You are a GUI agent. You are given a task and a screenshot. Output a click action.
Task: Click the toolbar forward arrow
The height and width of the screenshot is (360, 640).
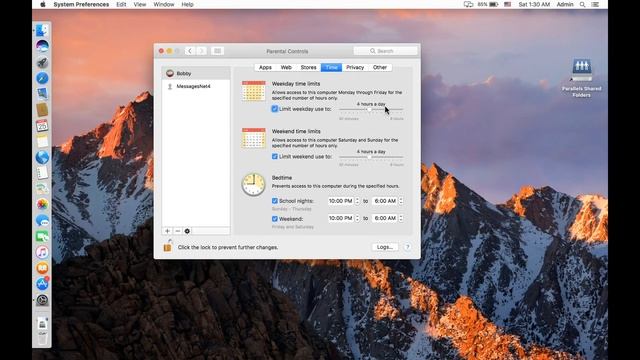pos(201,51)
